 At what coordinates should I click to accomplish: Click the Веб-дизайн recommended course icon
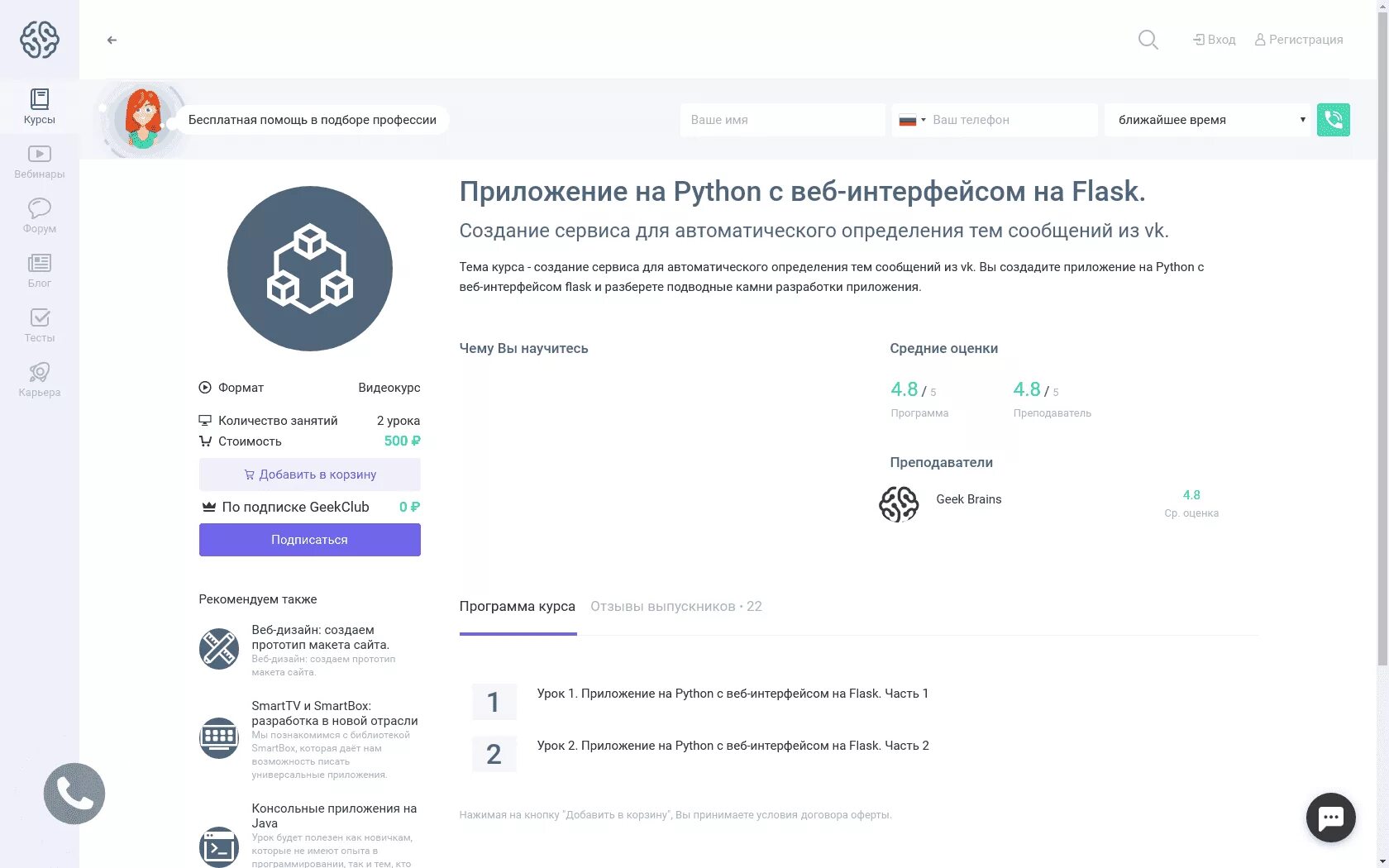(219, 649)
